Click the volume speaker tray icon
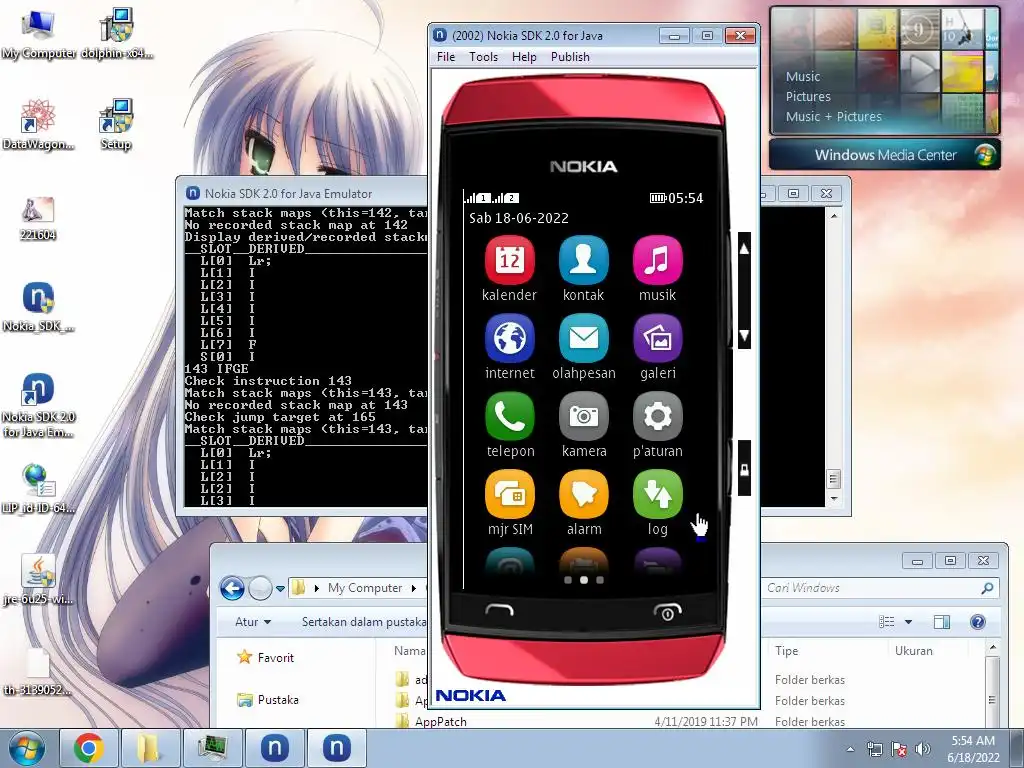Viewport: 1024px width, 768px height. (922, 749)
